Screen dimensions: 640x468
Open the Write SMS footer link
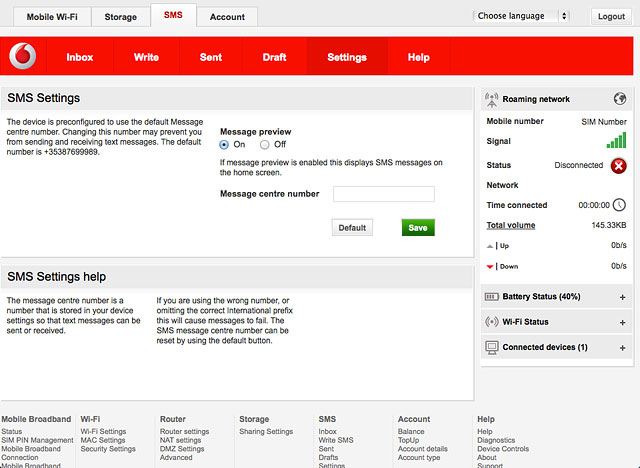[x=336, y=440]
